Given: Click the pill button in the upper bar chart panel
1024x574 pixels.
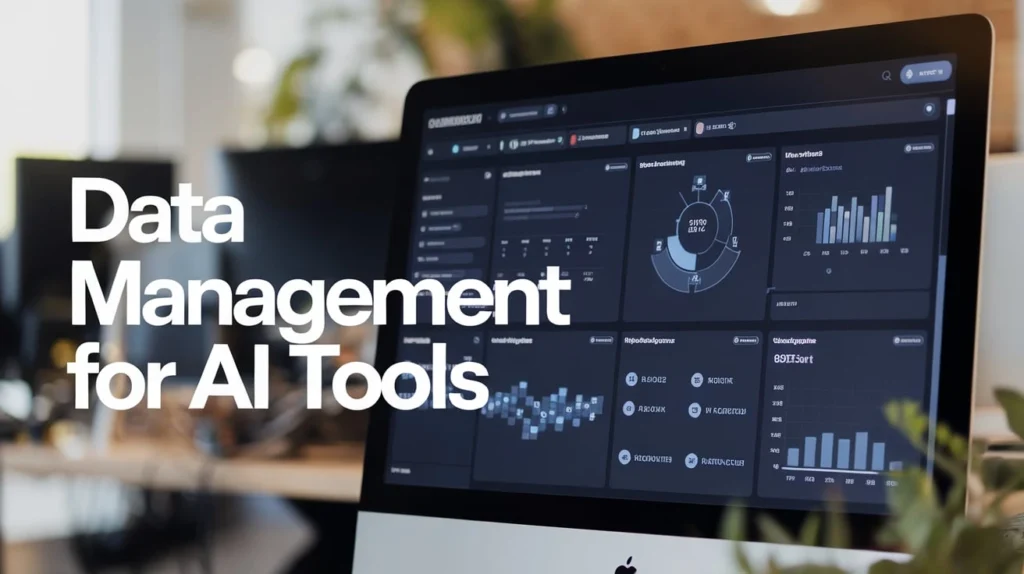Looking at the screenshot, I should [x=918, y=148].
